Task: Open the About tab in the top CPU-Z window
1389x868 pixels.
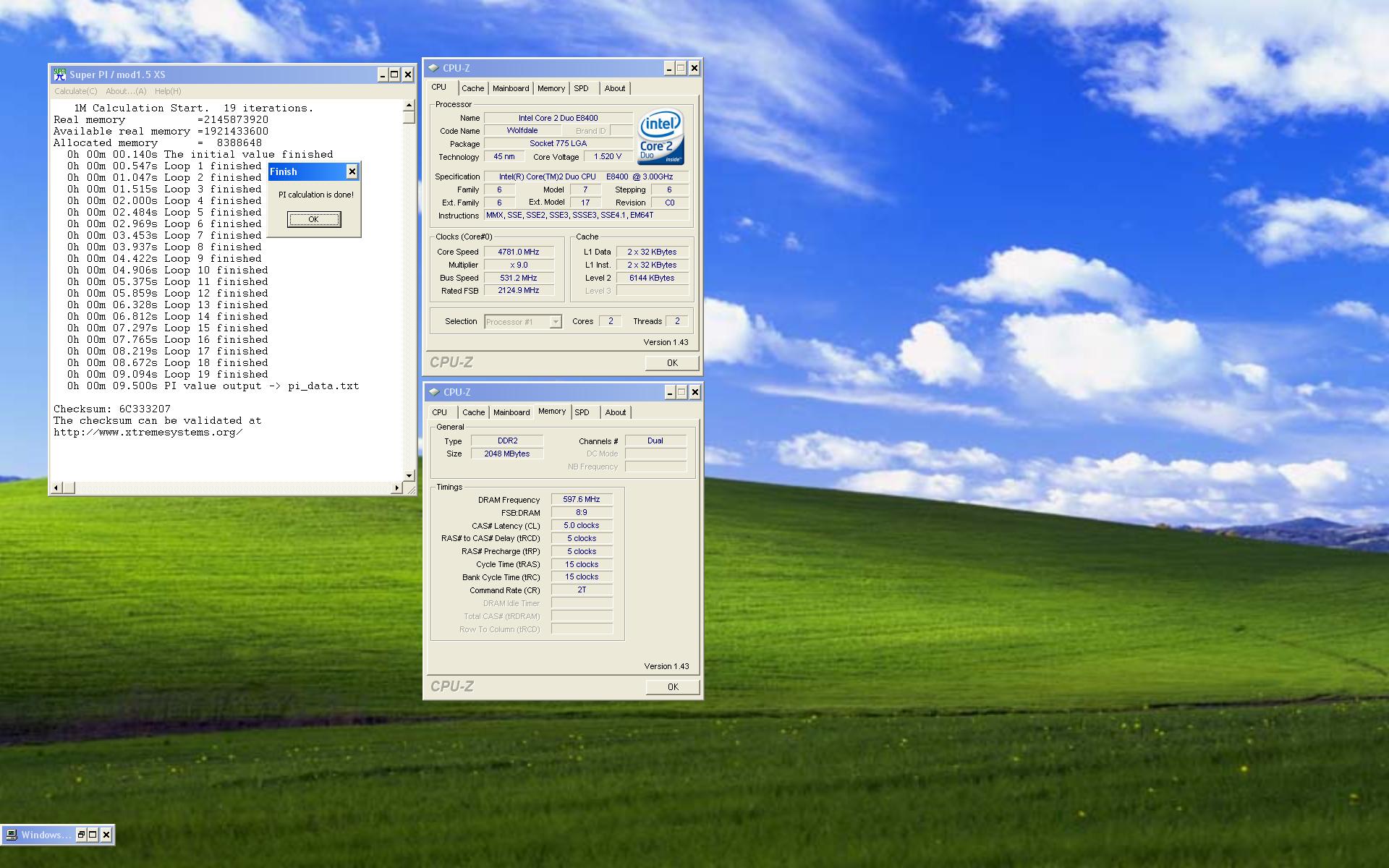Action: 615,88
